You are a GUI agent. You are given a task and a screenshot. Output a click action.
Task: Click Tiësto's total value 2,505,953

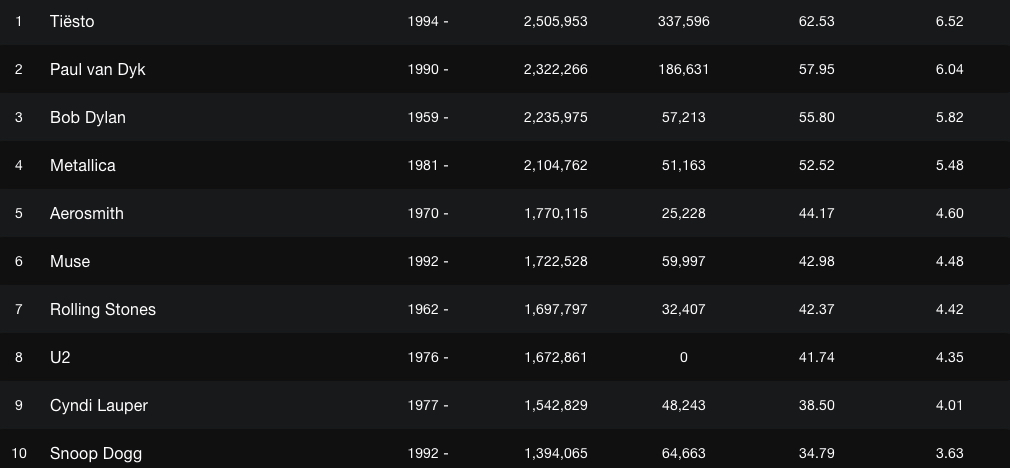pos(555,21)
